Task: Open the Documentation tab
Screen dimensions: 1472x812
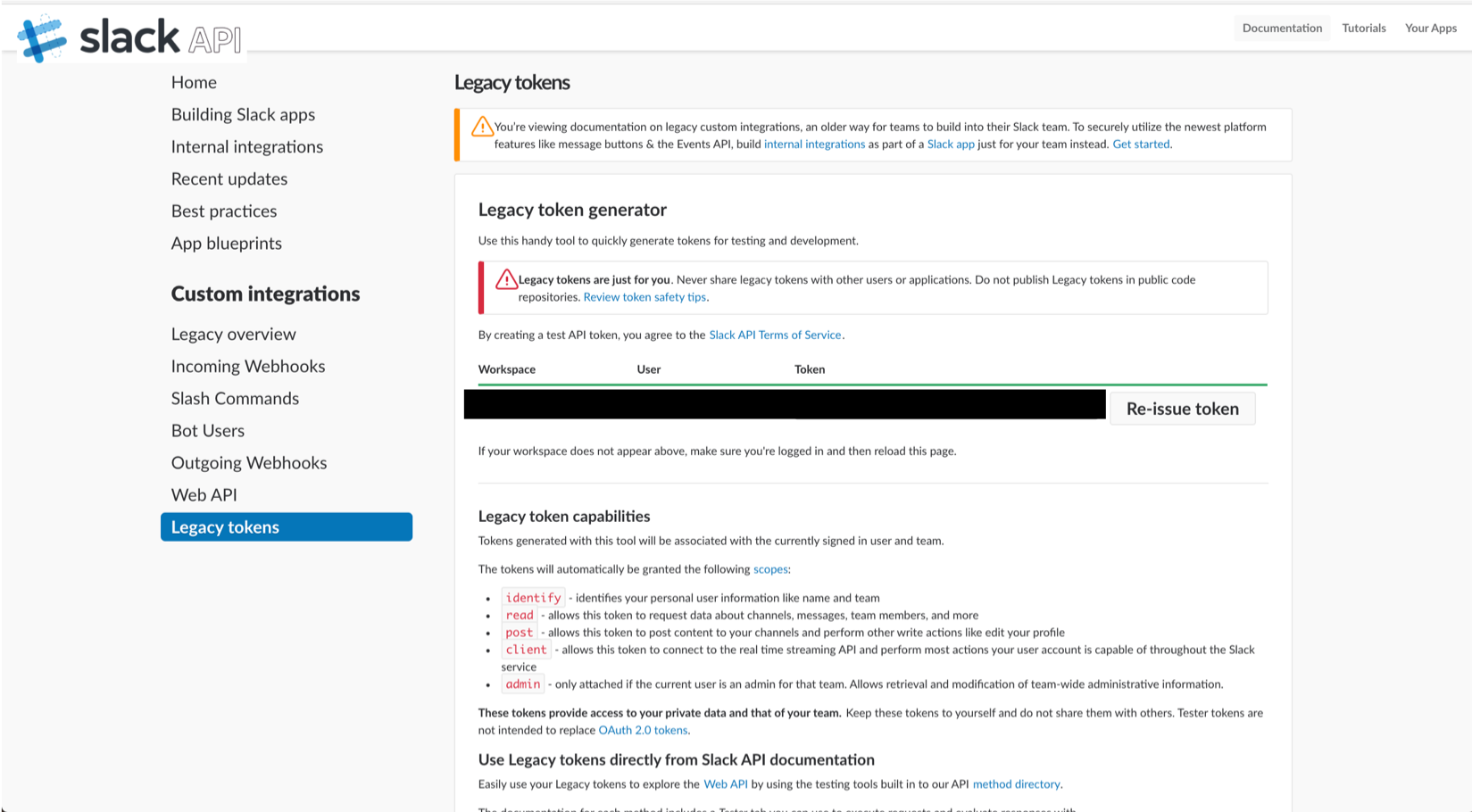Action: click(1282, 28)
